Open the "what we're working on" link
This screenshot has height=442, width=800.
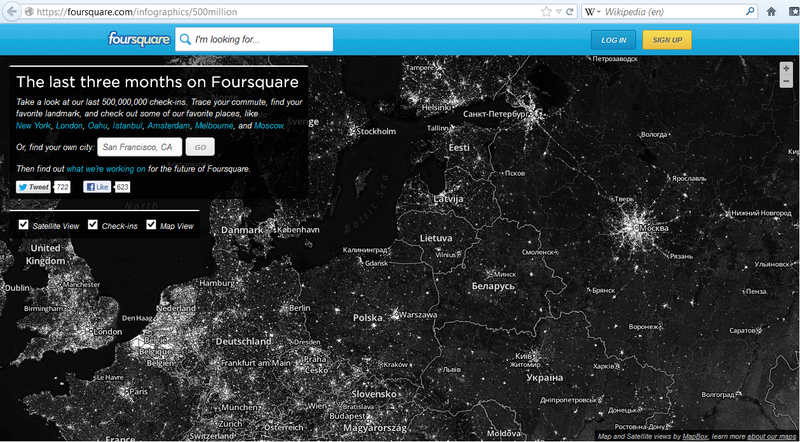(x=106, y=168)
